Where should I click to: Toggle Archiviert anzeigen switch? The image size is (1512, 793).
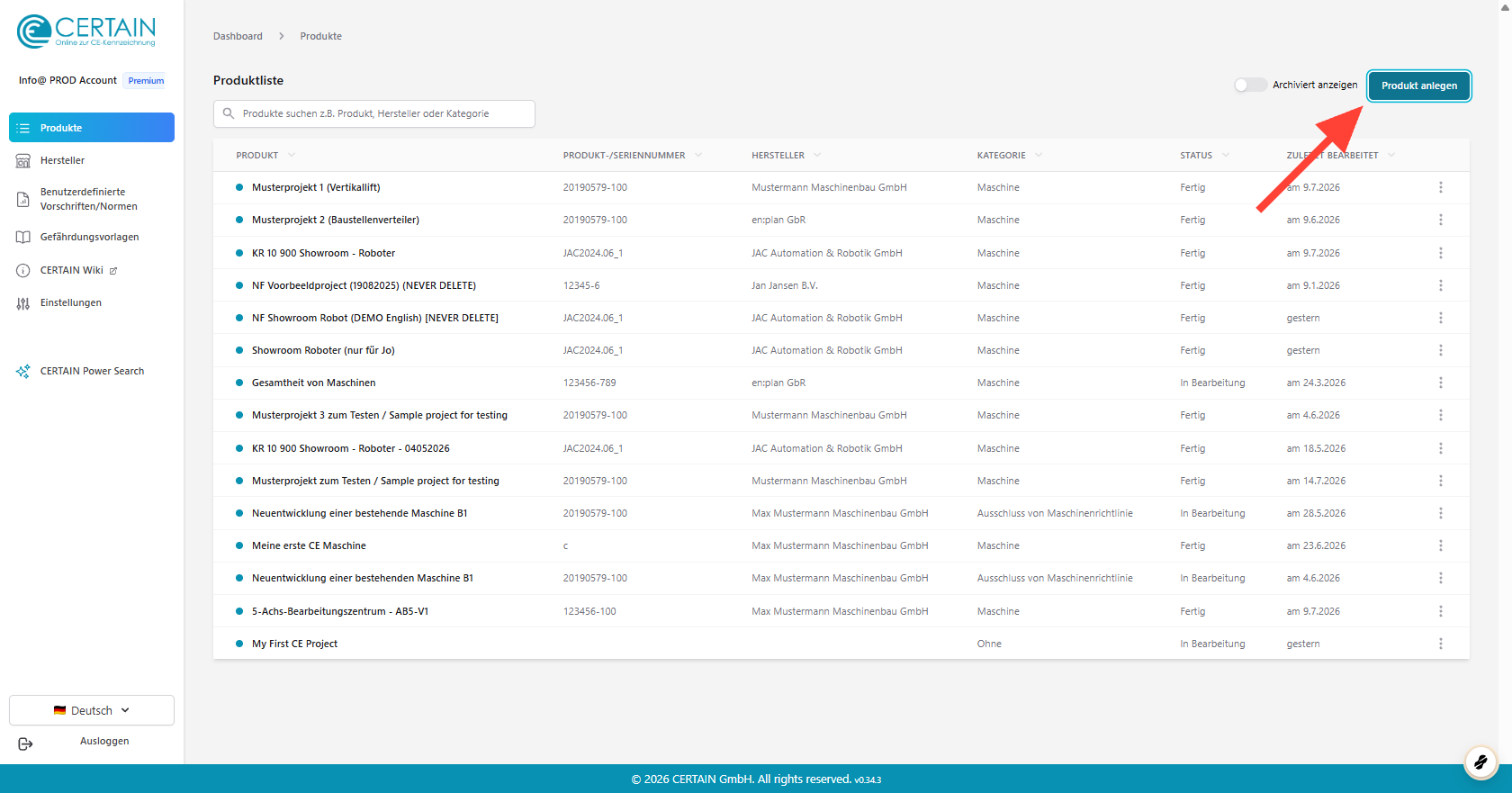click(x=1250, y=85)
